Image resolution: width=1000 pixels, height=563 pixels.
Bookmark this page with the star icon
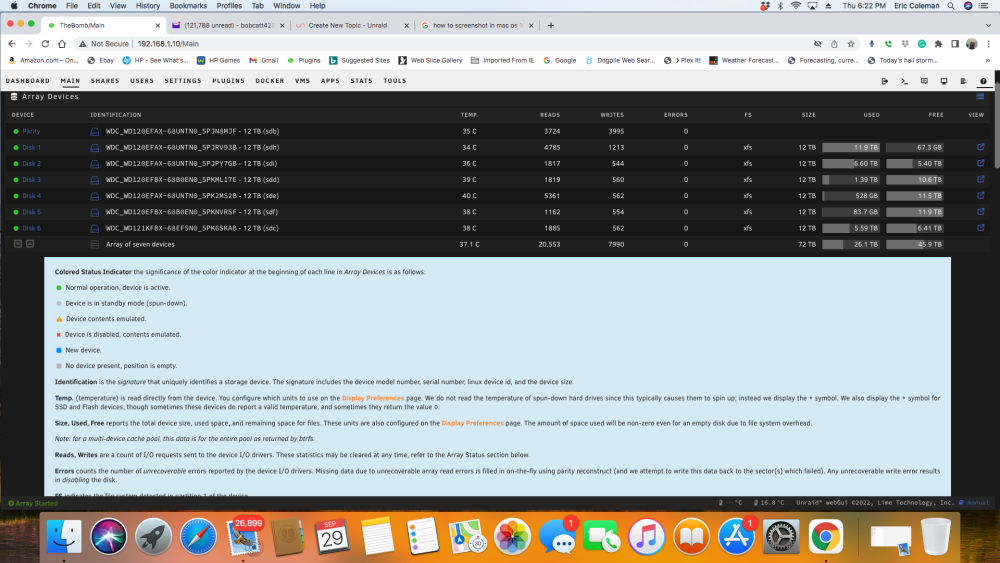[x=851, y=44]
